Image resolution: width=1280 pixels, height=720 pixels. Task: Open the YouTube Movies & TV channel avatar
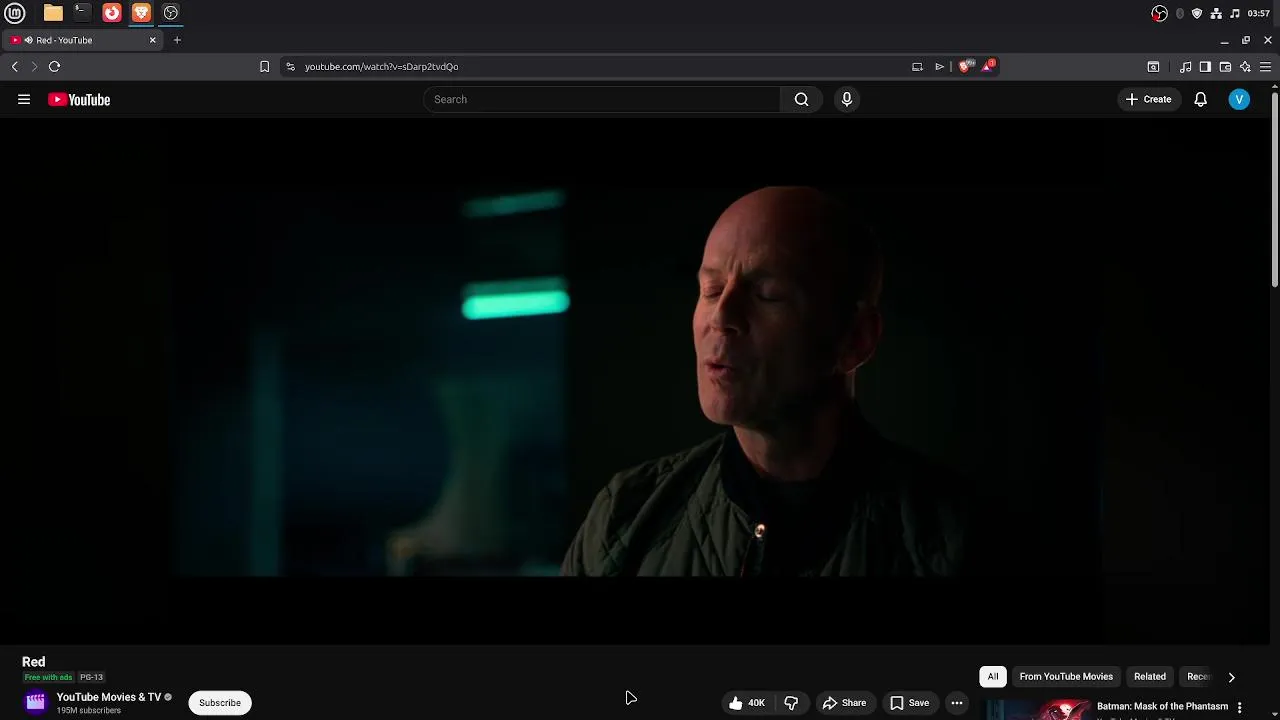[36, 703]
